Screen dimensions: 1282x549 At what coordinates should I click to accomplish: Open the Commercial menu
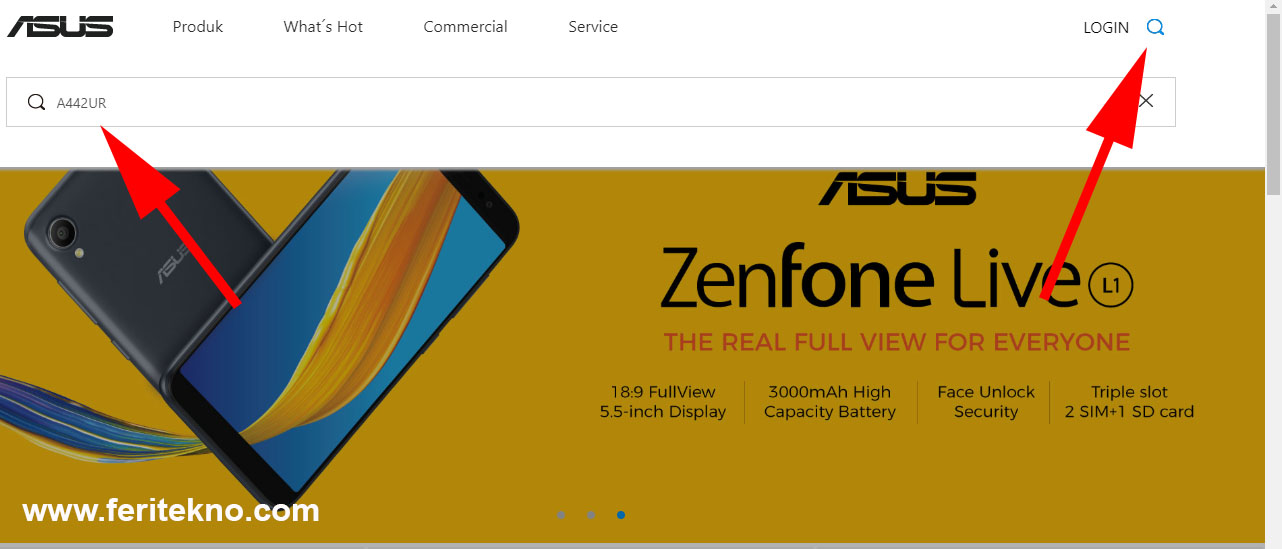click(465, 27)
